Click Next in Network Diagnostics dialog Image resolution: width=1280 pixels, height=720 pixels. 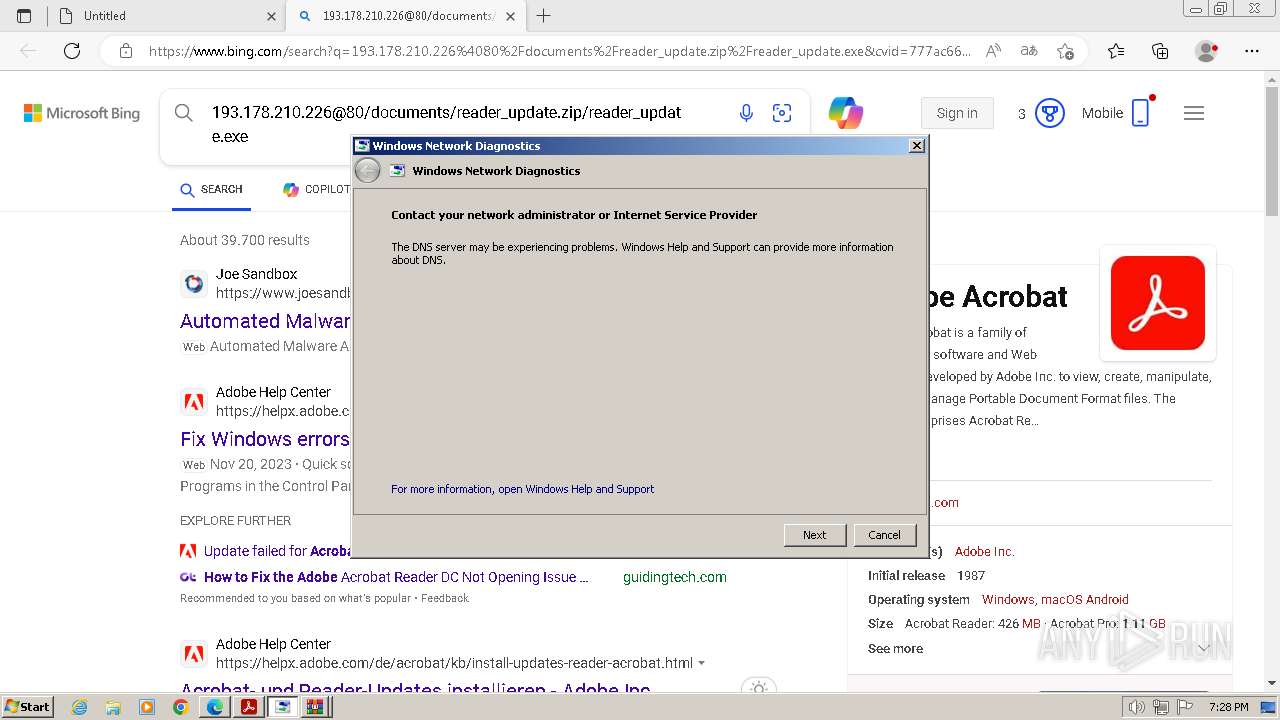pyautogui.click(x=815, y=535)
